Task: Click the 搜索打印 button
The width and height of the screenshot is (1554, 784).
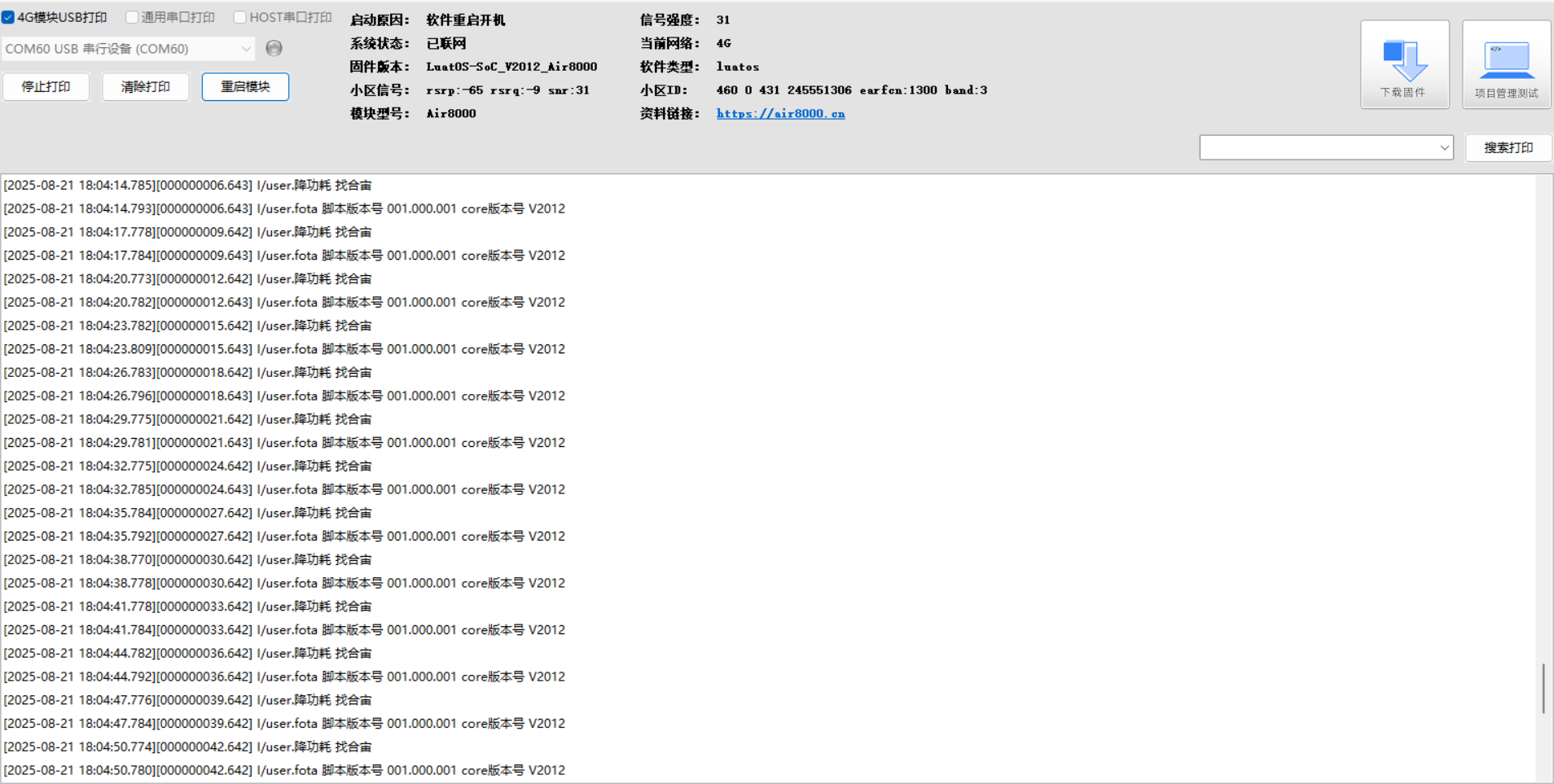Action: [1508, 147]
